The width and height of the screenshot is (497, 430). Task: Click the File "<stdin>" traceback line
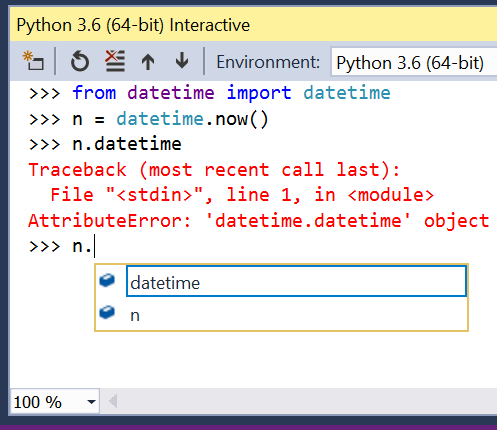click(242, 195)
